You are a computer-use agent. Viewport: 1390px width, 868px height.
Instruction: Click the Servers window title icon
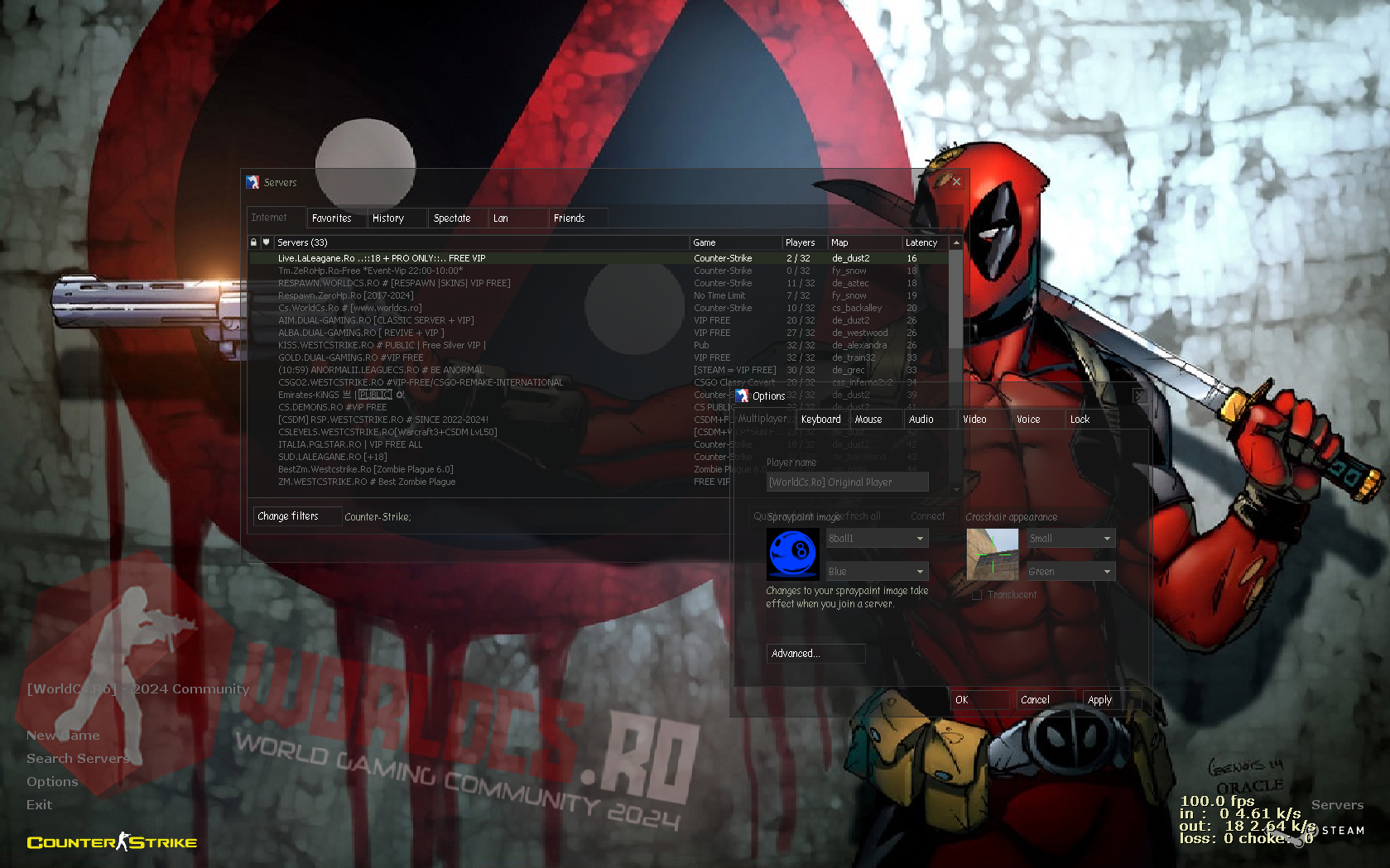[253, 182]
